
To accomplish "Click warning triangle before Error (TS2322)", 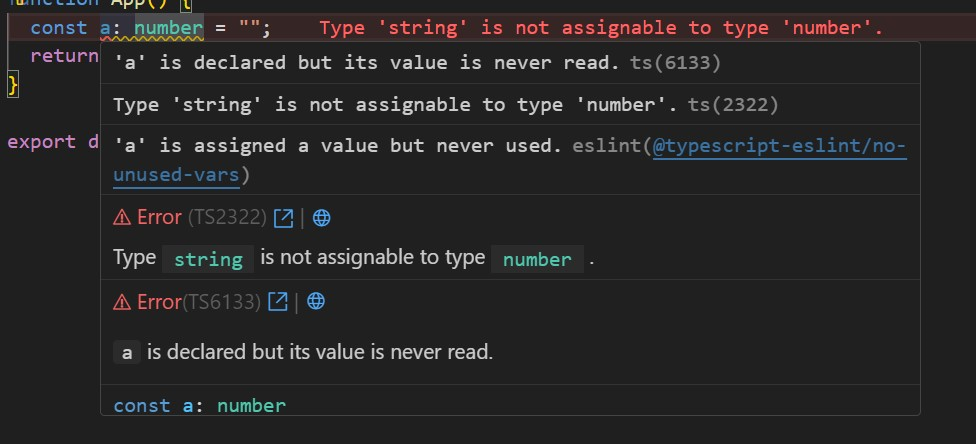I will pyautogui.click(x=122, y=217).
